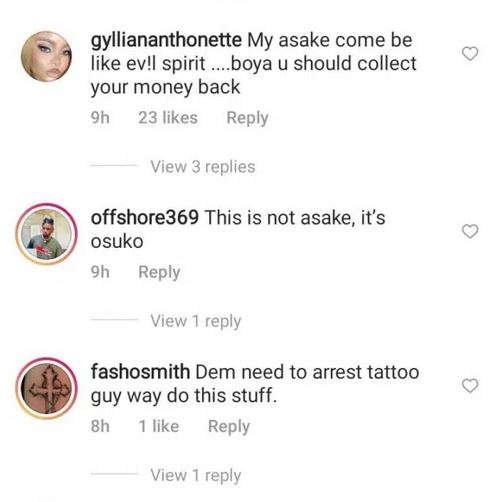
Task: Open fashosmith's cross tattoo avatar
Action: click(46, 388)
